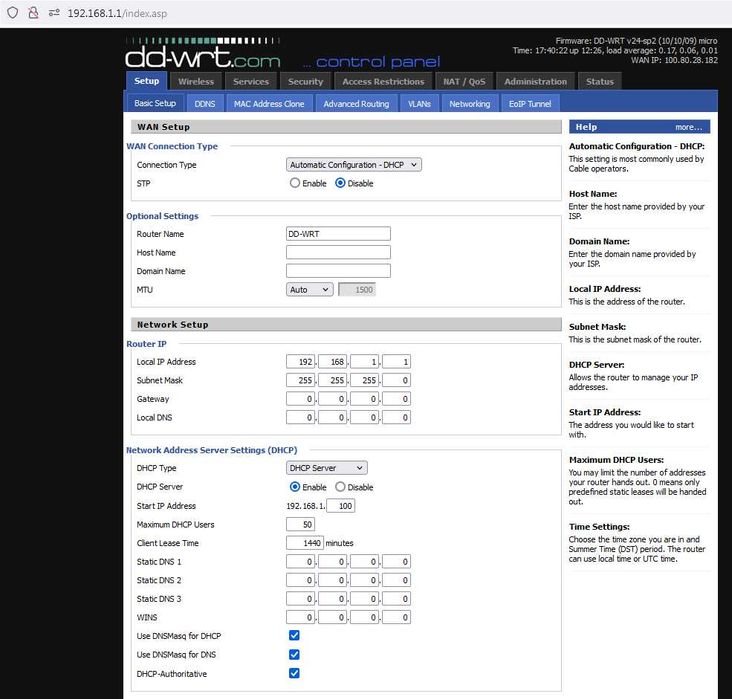
Task: Disable the DHCP Server radio option
Action: click(x=340, y=487)
